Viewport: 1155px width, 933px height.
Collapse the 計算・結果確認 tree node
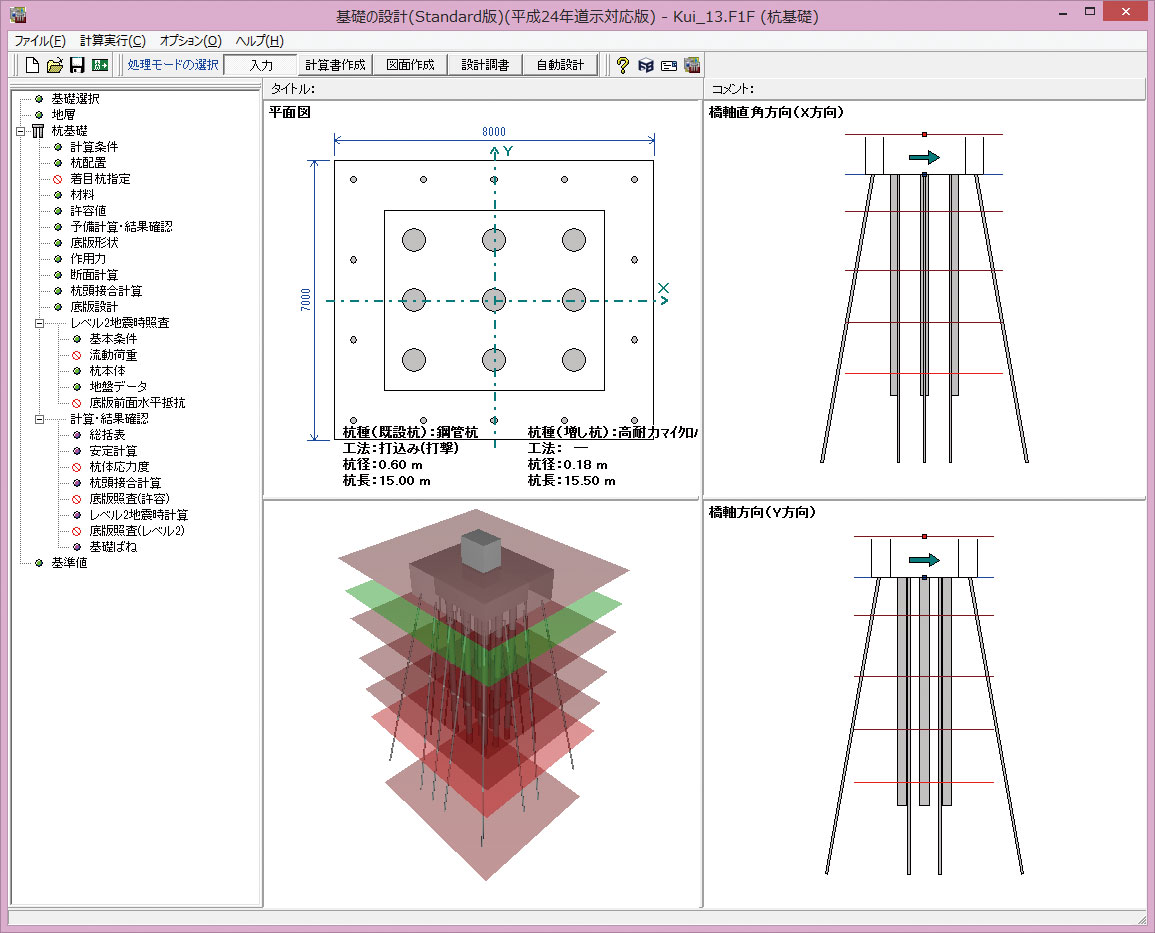40,419
